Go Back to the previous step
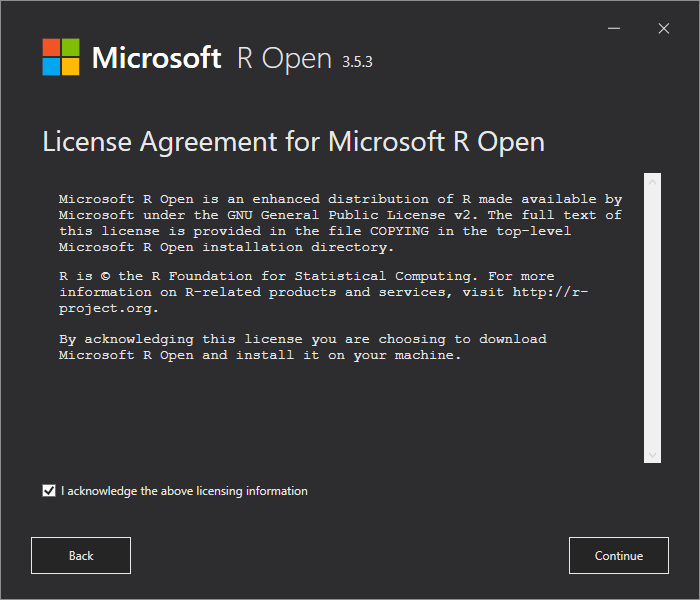 81,555
